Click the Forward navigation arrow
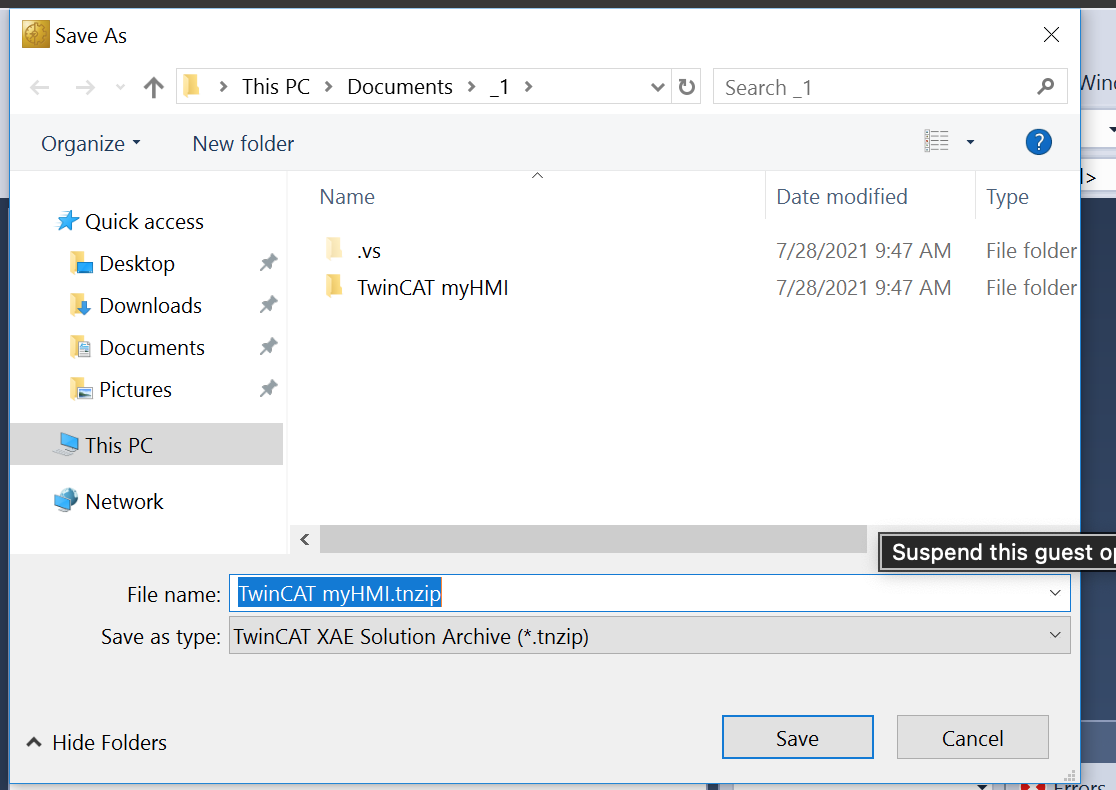Screen dimensions: 1116x790 (85, 88)
